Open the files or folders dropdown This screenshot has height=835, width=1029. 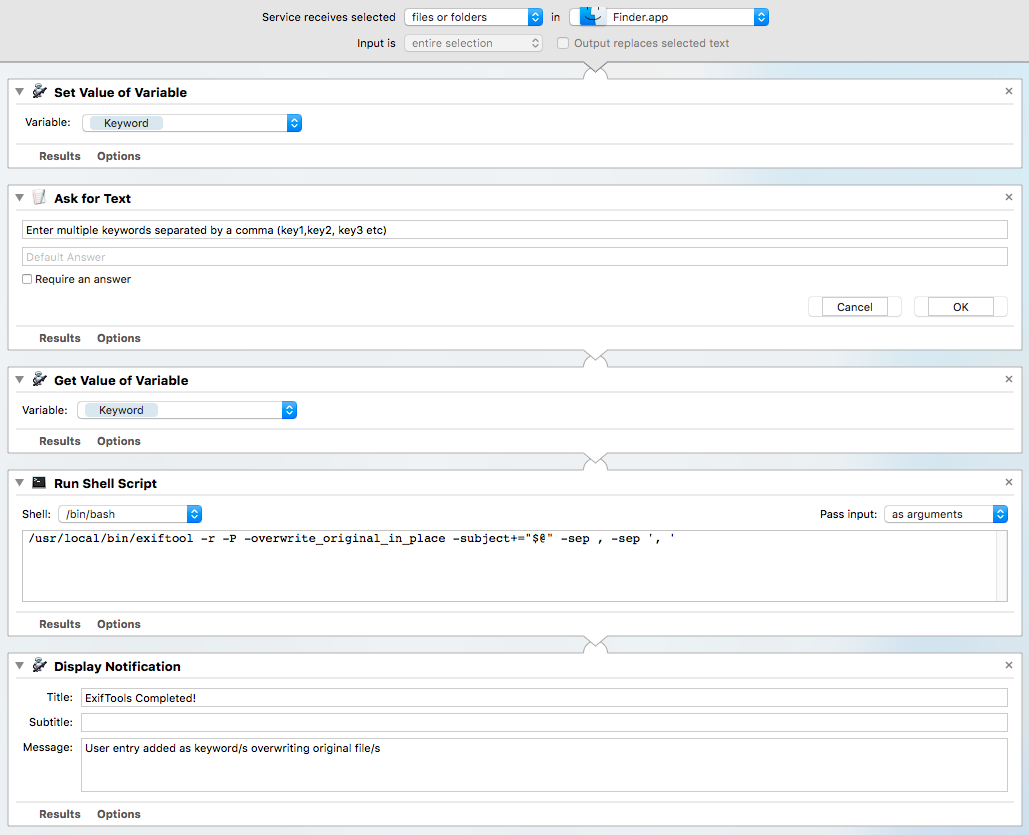473,17
